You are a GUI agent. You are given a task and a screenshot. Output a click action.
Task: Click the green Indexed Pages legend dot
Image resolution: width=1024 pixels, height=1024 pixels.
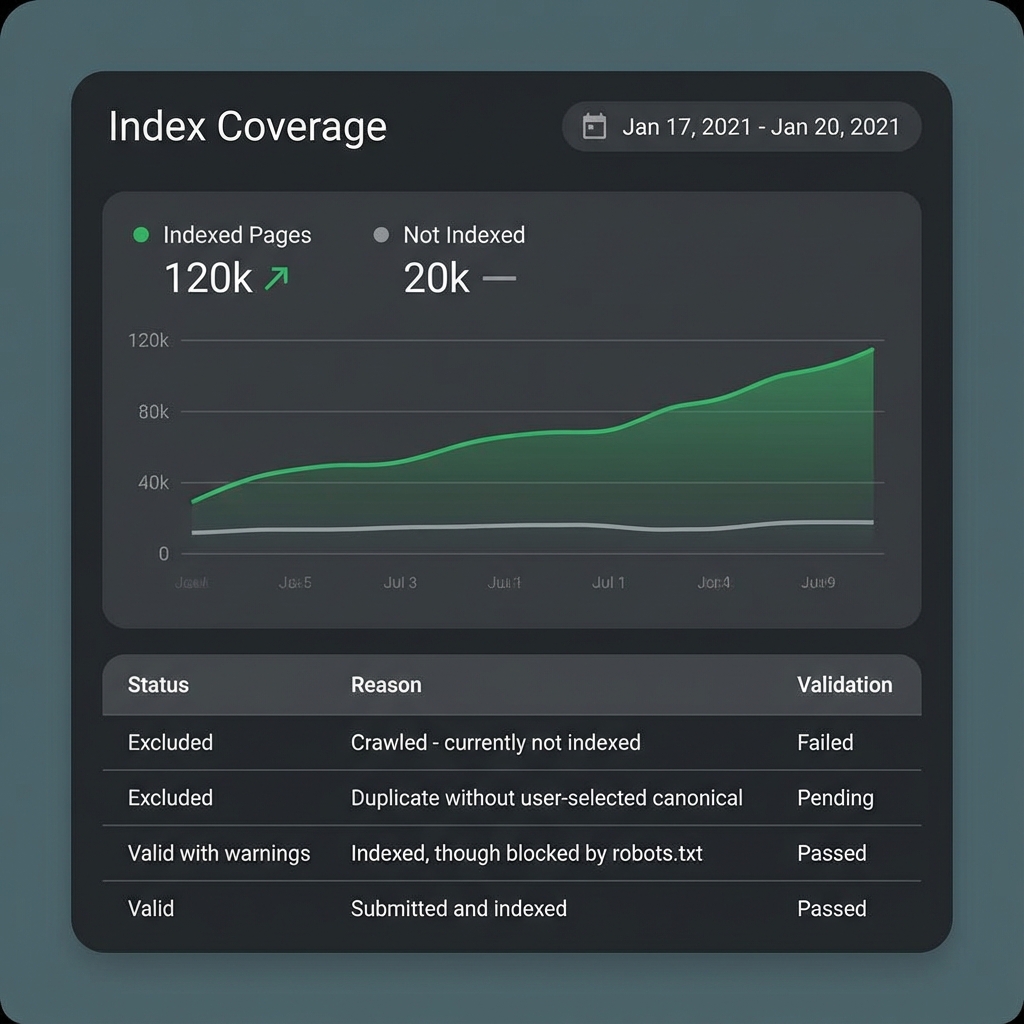pyautogui.click(x=141, y=234)
